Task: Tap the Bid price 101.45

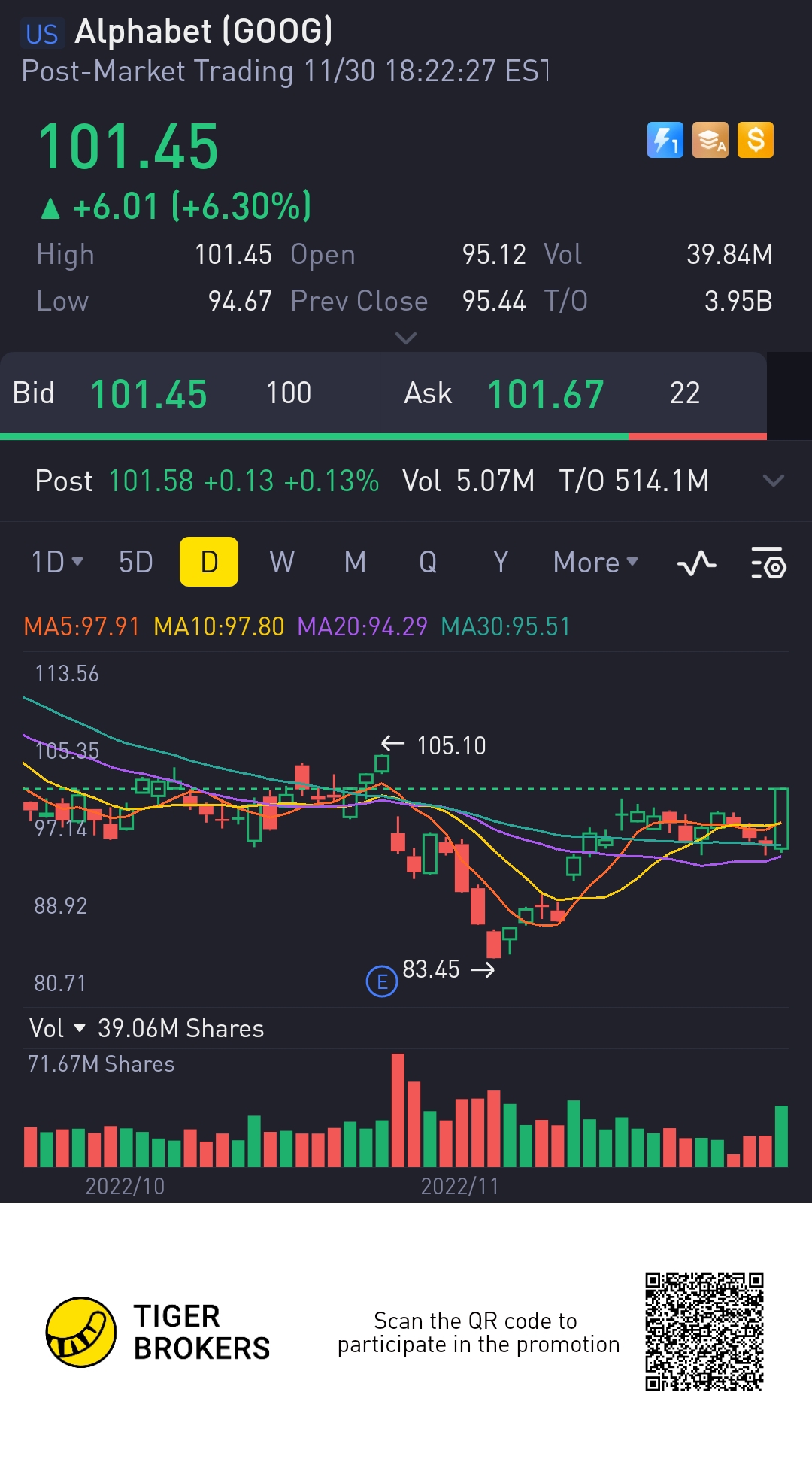Action: 149,394
